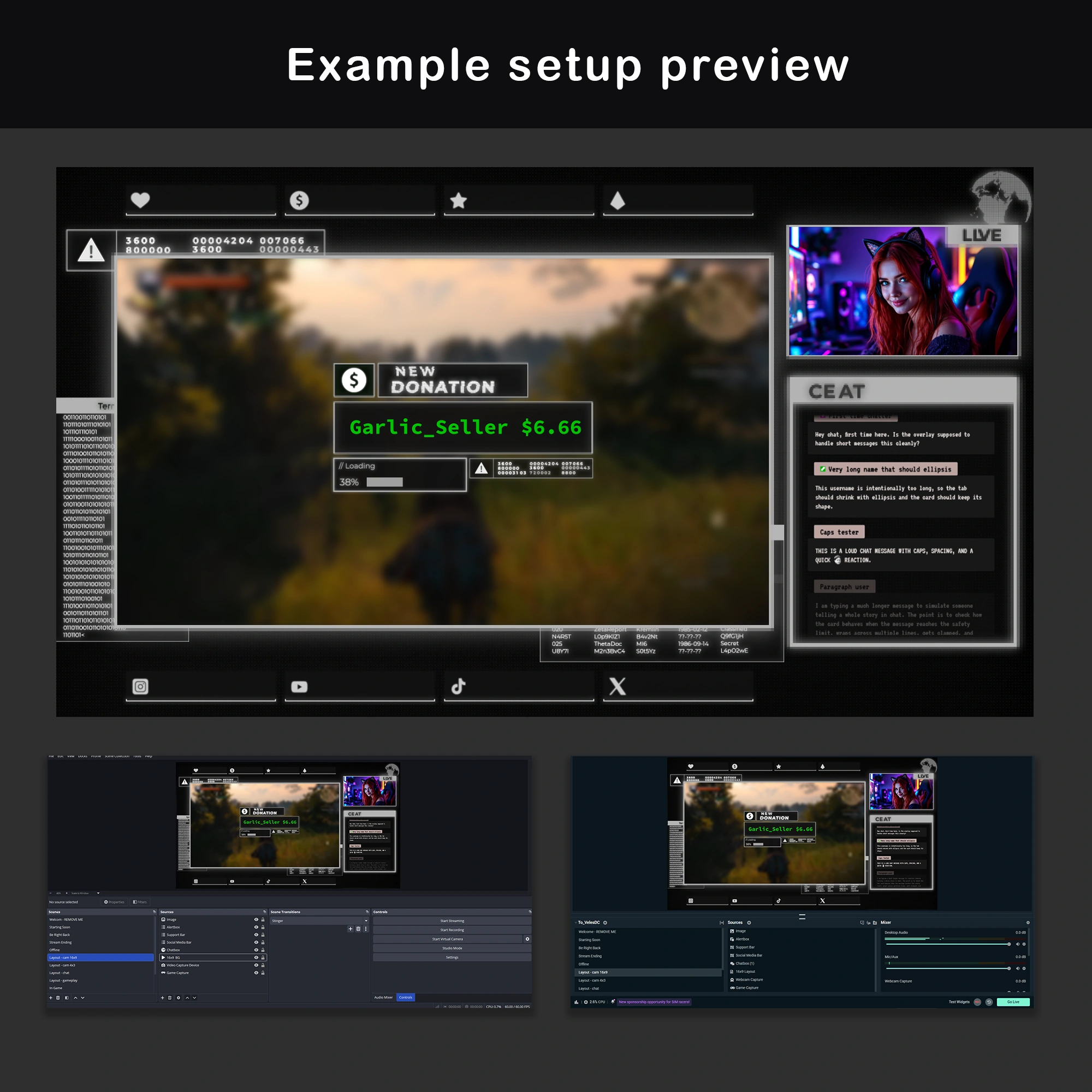The height and width of the screenshot is (1092, 1092).
Task: Add a source beside Sources heading in Streamlabs
Action: pyautogui.click(x=749, y=922)
